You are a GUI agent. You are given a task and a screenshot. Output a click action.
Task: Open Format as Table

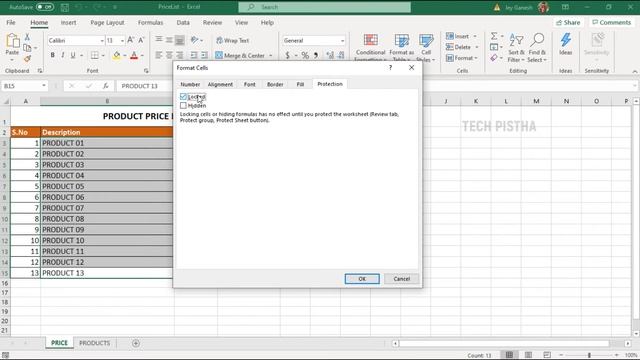[401, 47]
